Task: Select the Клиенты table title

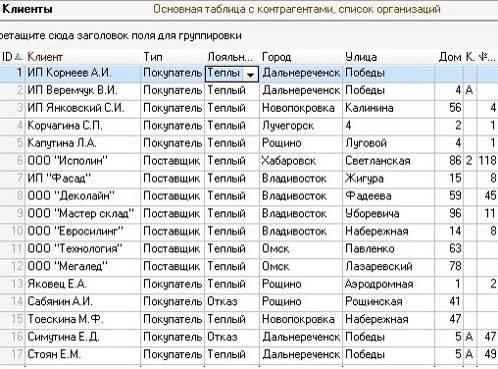Action: coord(27,9)
